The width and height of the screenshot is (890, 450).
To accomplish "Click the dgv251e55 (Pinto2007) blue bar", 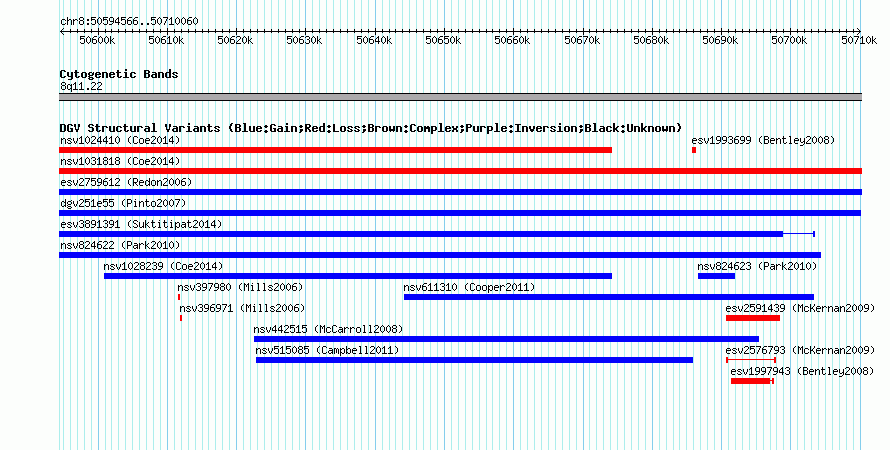I will click(460, 213).
